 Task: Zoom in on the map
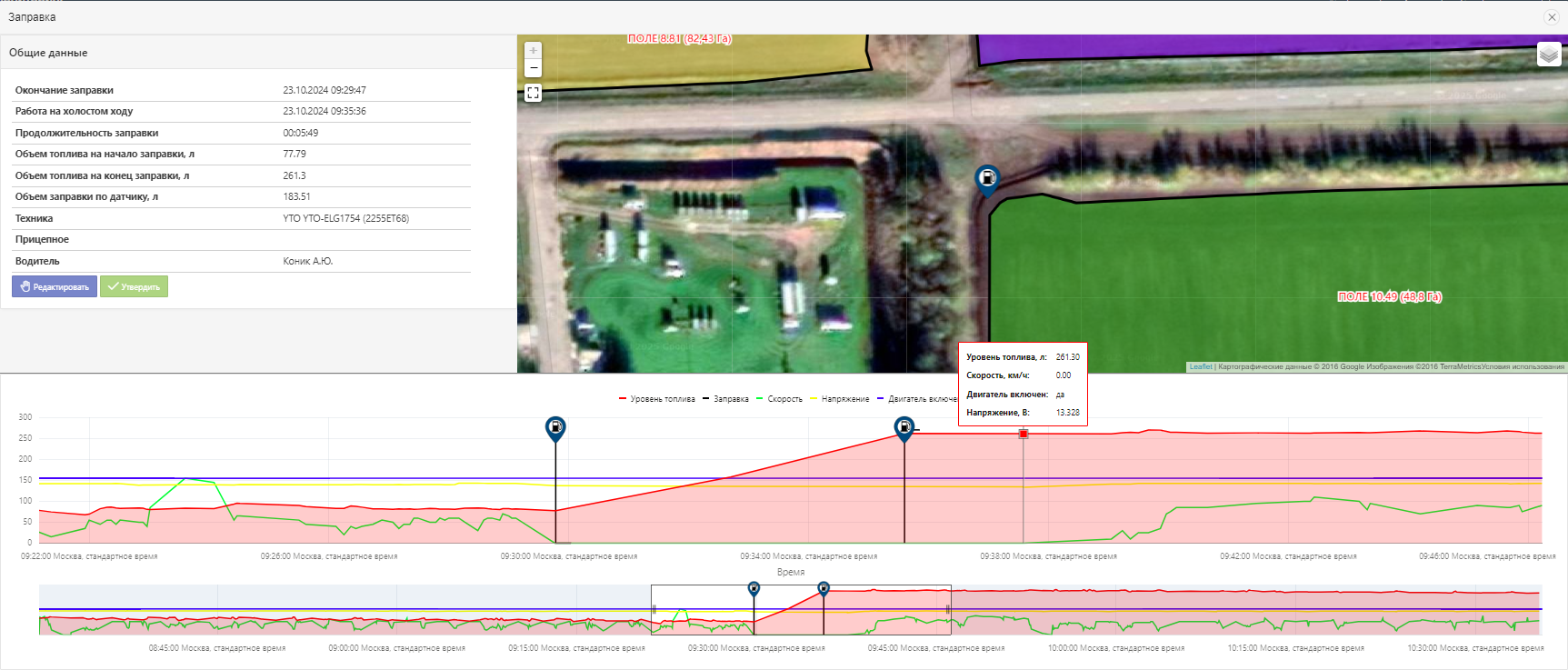click(x=534, y=51)
